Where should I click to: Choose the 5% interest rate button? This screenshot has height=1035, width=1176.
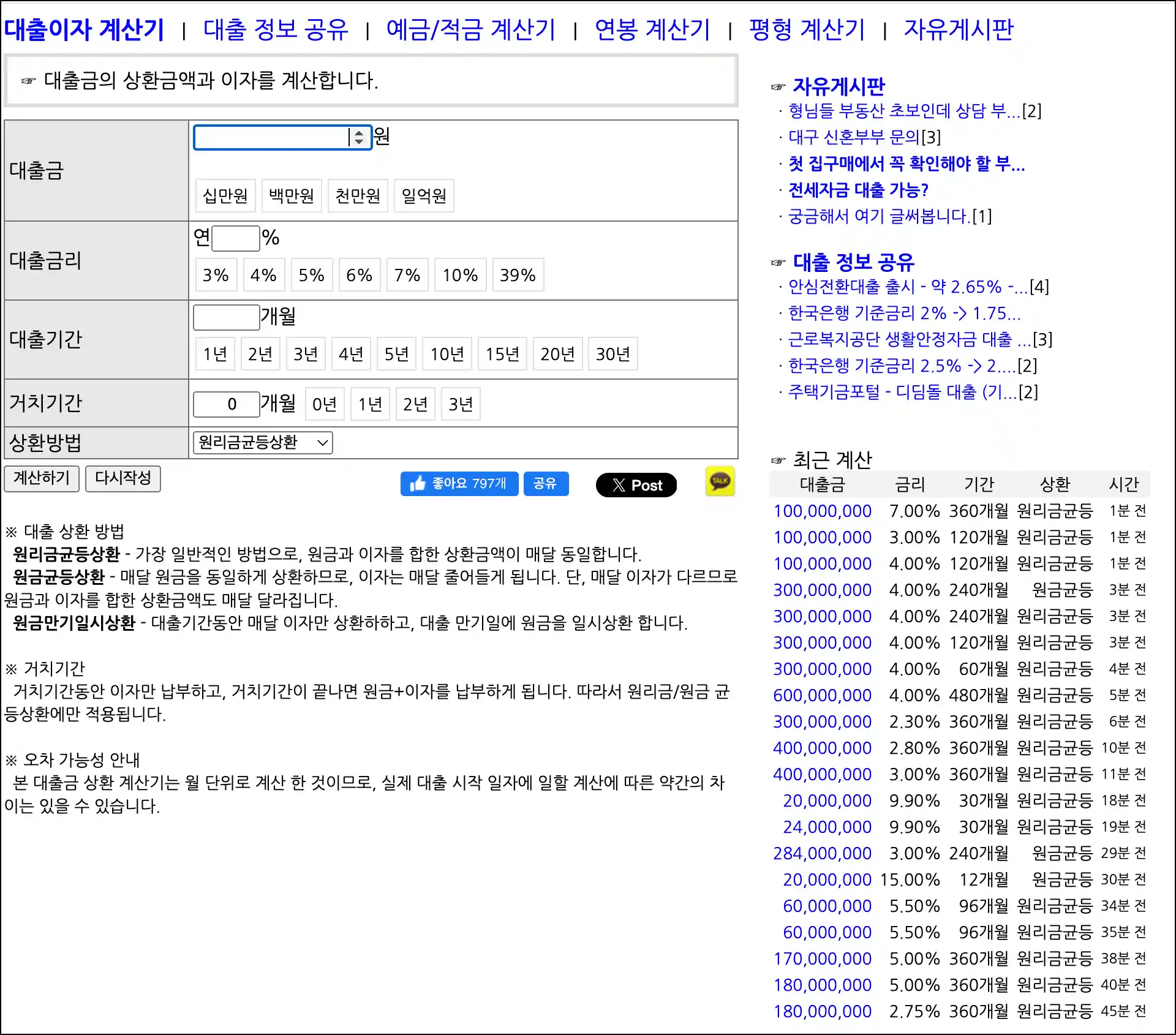click(311, 275)
